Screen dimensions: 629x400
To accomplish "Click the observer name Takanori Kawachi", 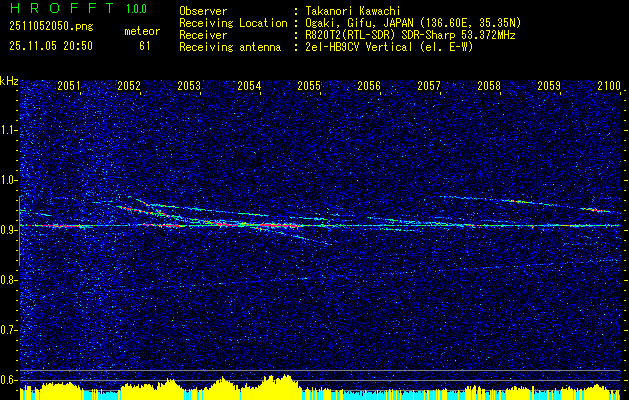I will (x=353, y=11).
